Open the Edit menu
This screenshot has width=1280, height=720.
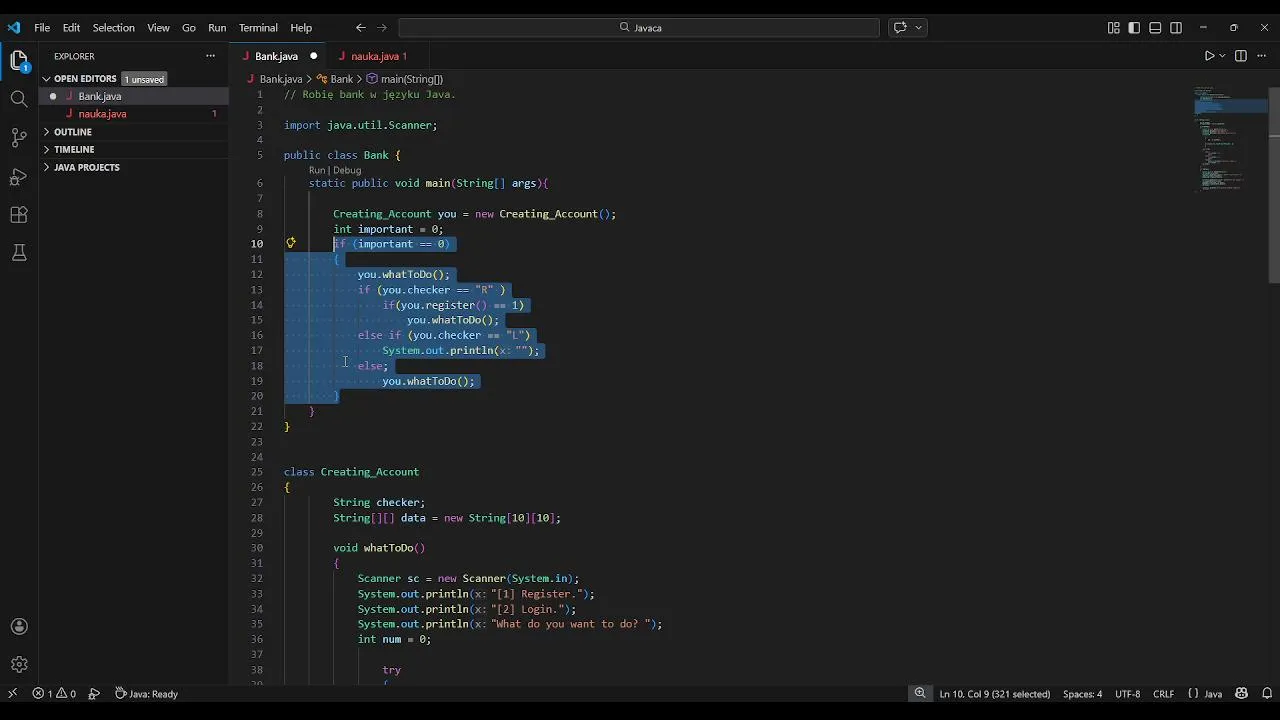click(71, 28)
